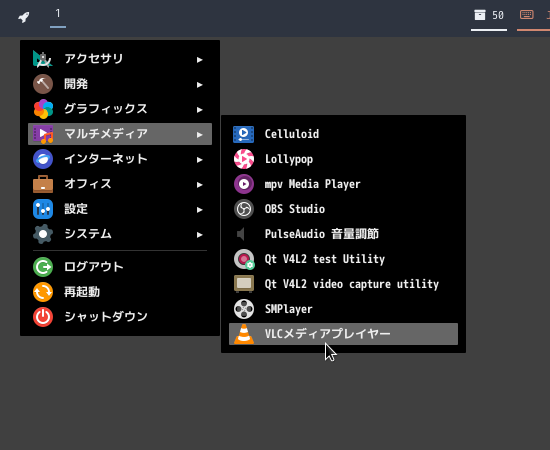Open the インターネット menu entry
550x450 pixels.
tap(120, 159)
